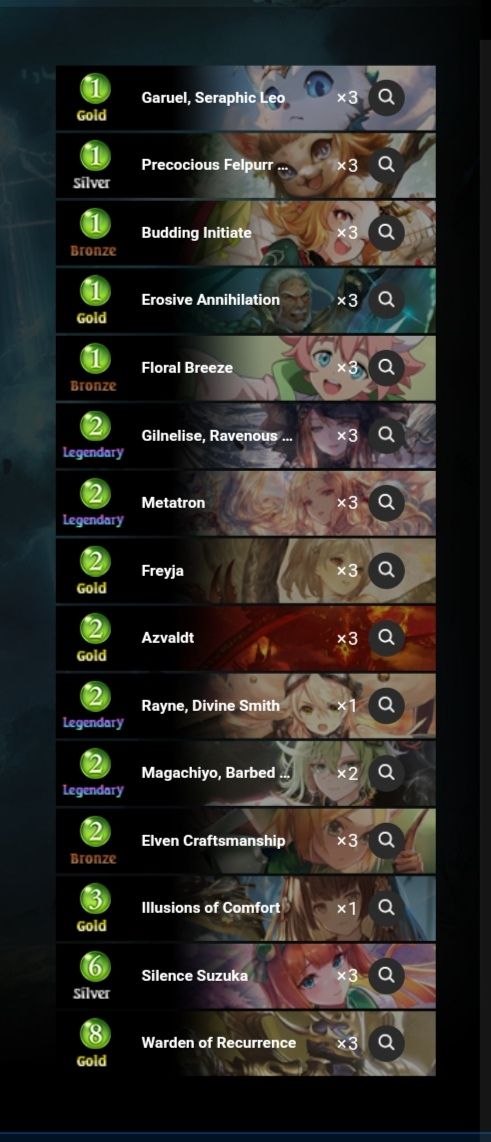Click the search icon on Metatron row
This screenshot has width=491, height=1142.
(386, 502)
